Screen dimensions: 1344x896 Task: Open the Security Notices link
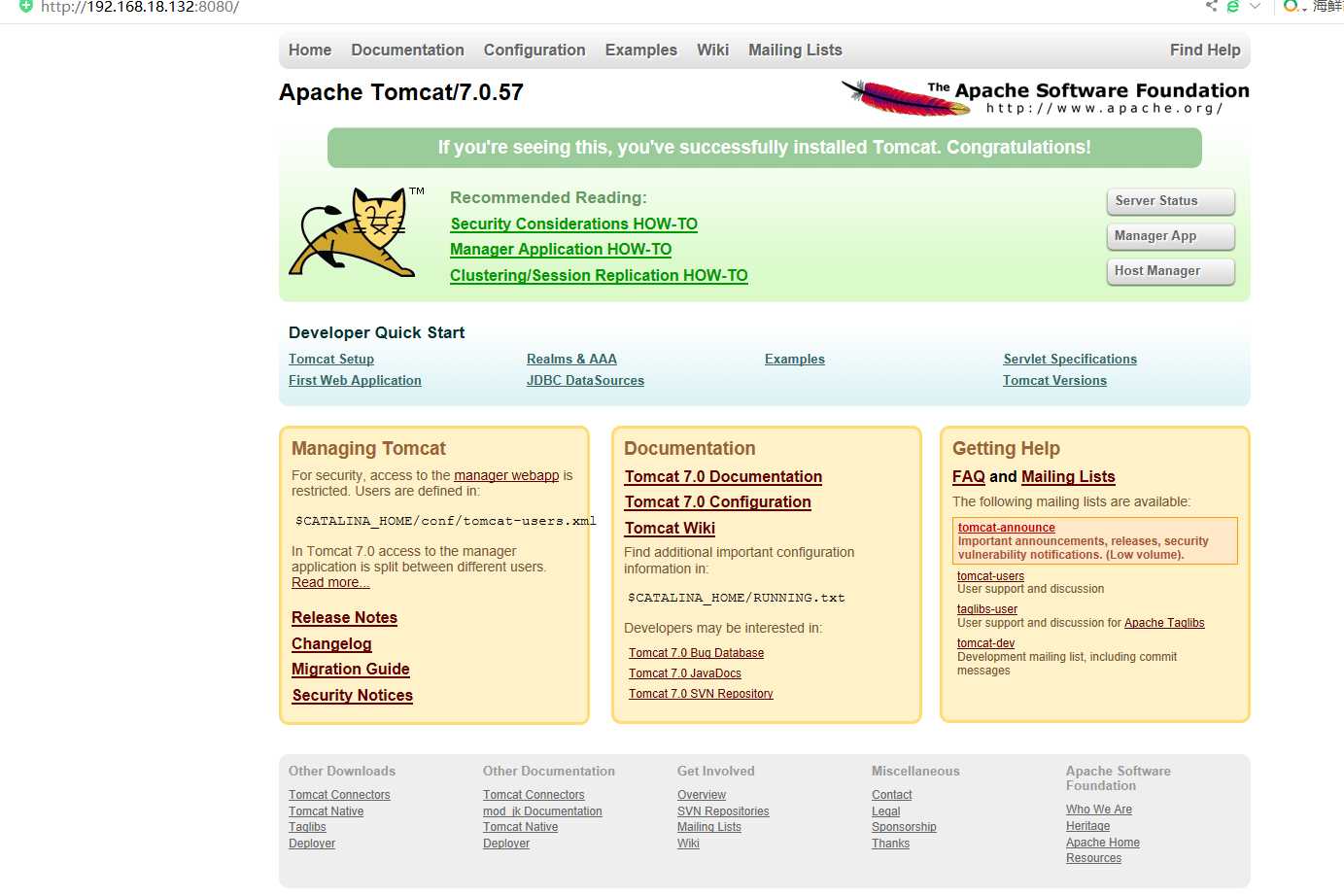(353, 696)
